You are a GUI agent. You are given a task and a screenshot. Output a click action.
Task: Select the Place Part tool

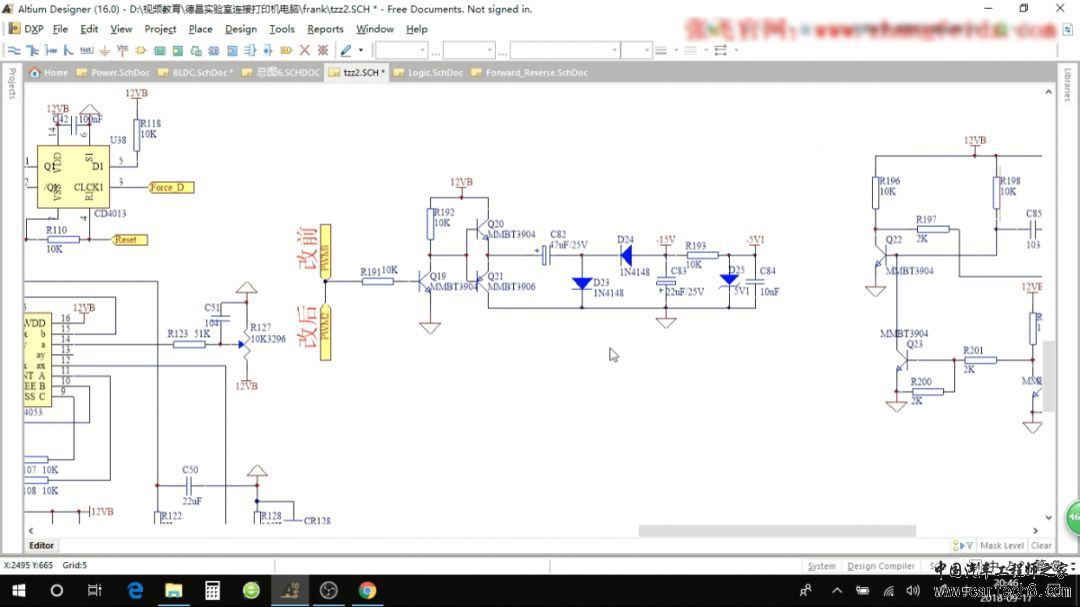pos(141,50)
